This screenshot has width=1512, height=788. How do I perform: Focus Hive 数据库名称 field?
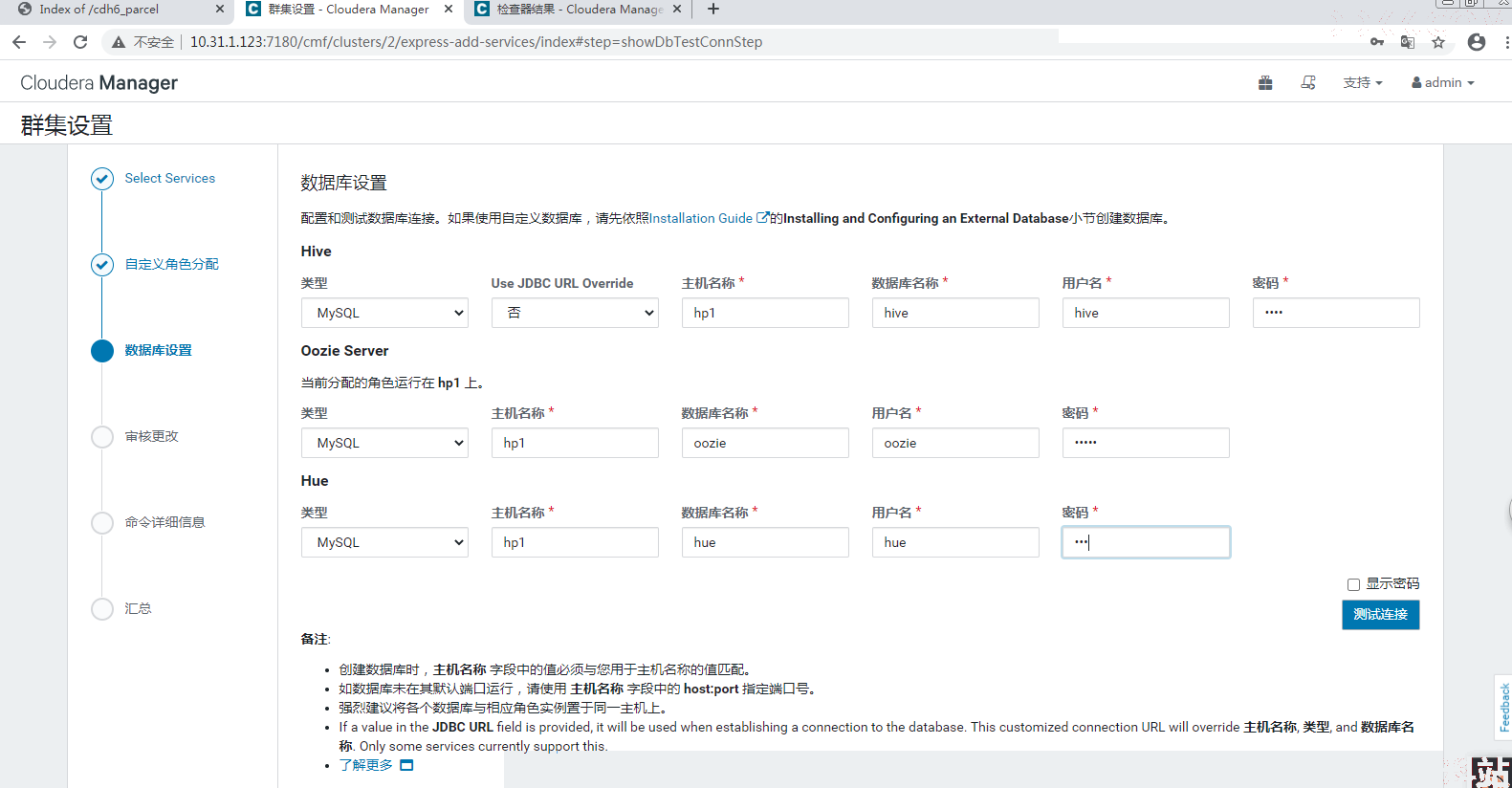[955, 313]
